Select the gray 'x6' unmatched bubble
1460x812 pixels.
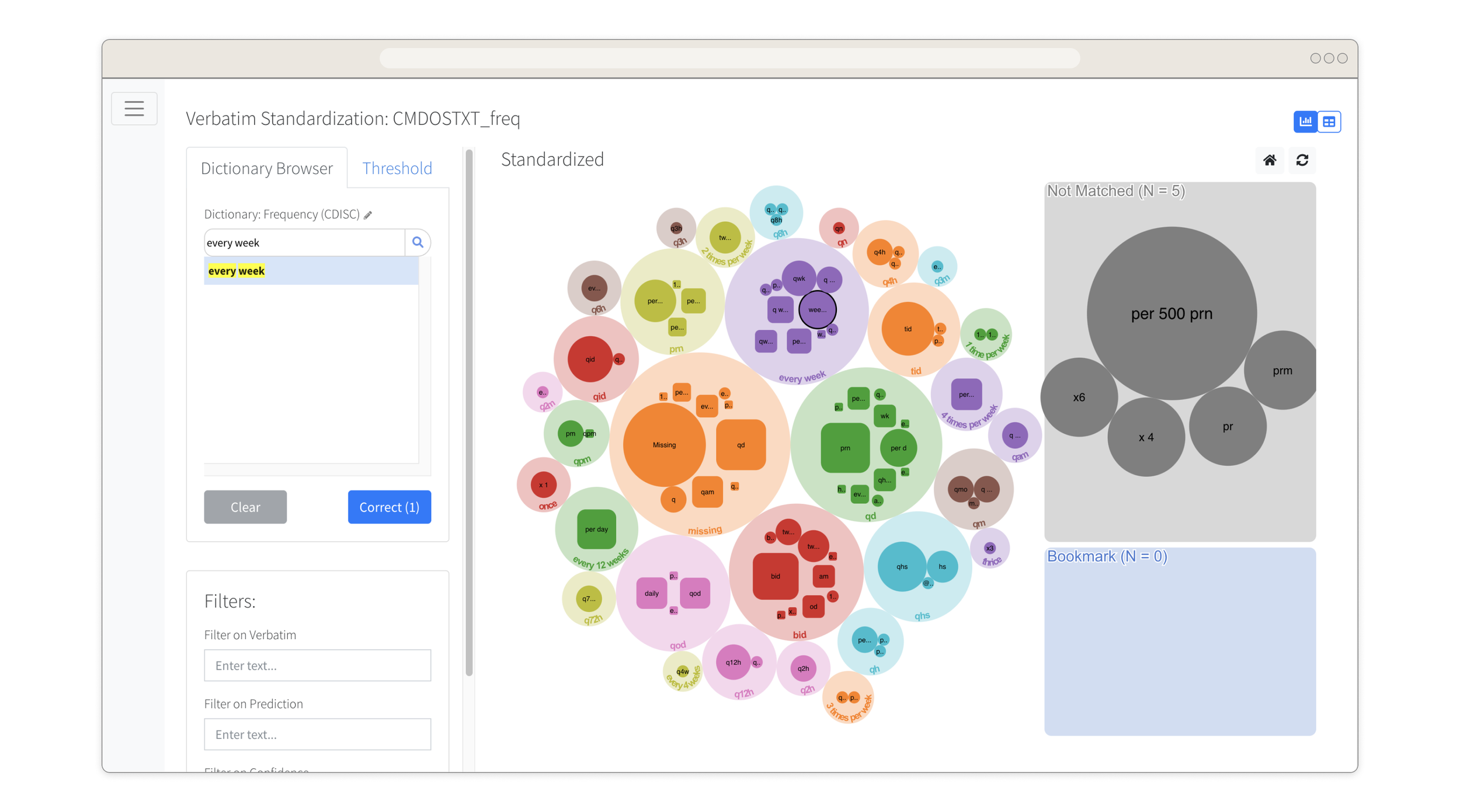pos(1078,398)
